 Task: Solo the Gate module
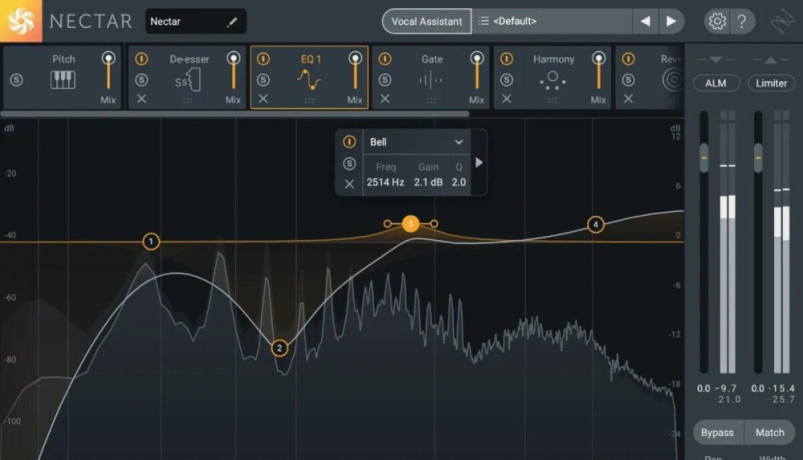(x=385, y=80)
